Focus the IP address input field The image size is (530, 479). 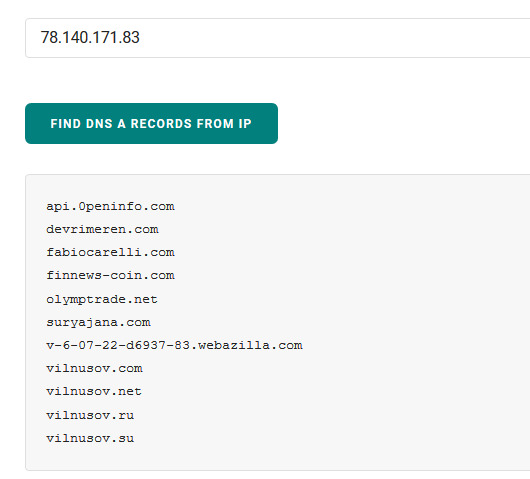[278, 38]
